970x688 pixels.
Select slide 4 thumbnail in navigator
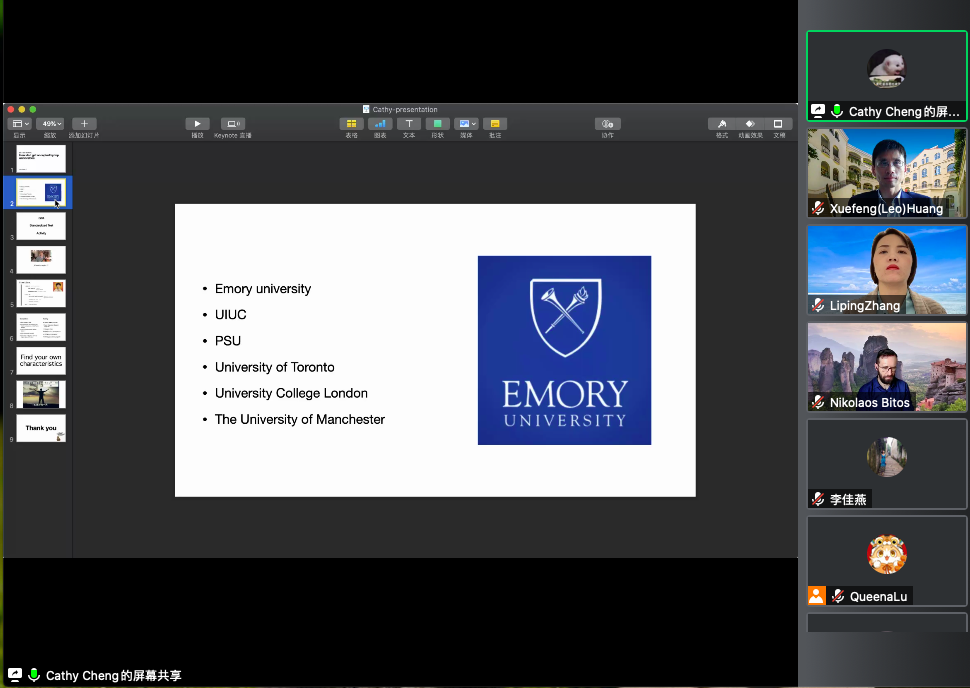[41, 260]
